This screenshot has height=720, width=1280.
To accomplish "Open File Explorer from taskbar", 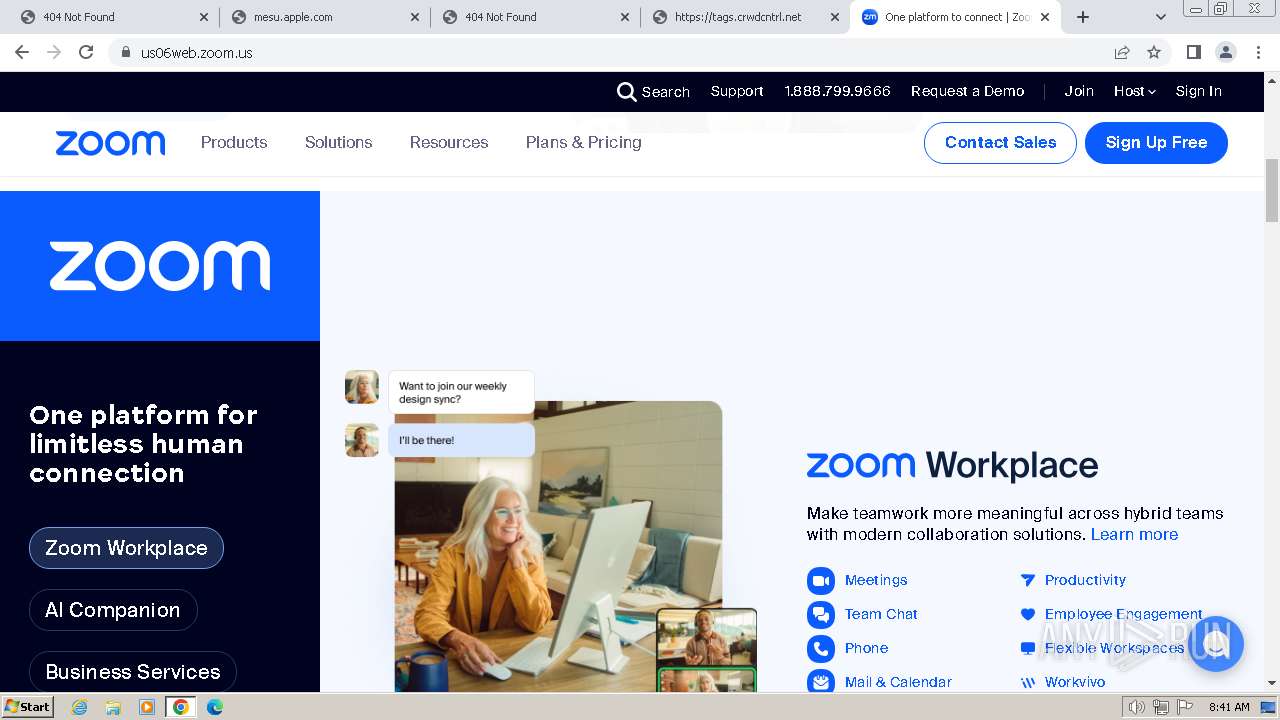I will (113, 707).
